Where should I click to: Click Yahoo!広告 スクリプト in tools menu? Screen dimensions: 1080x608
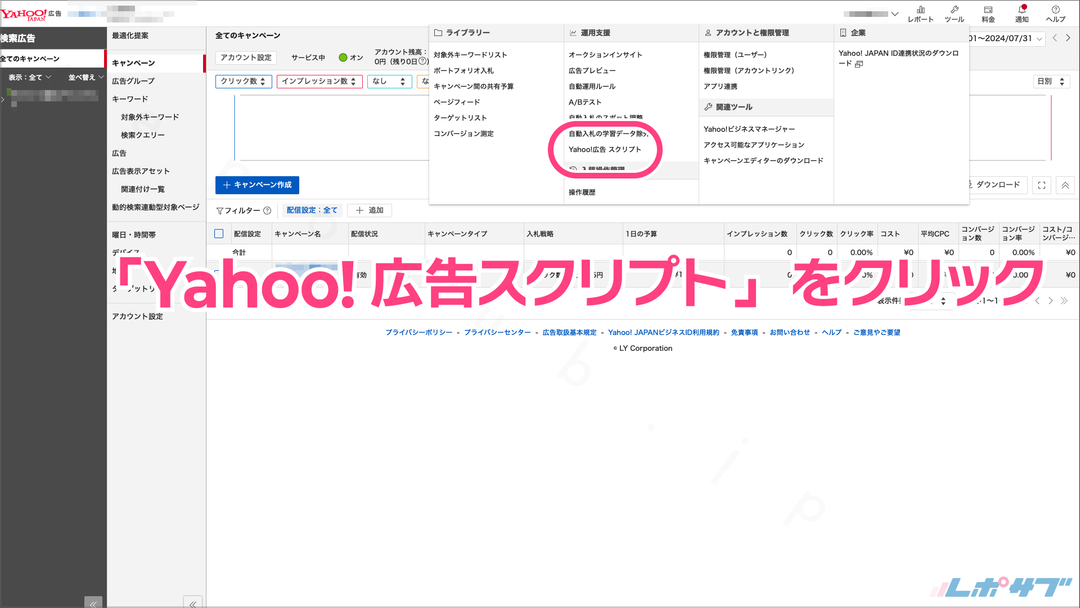point(604,149)
